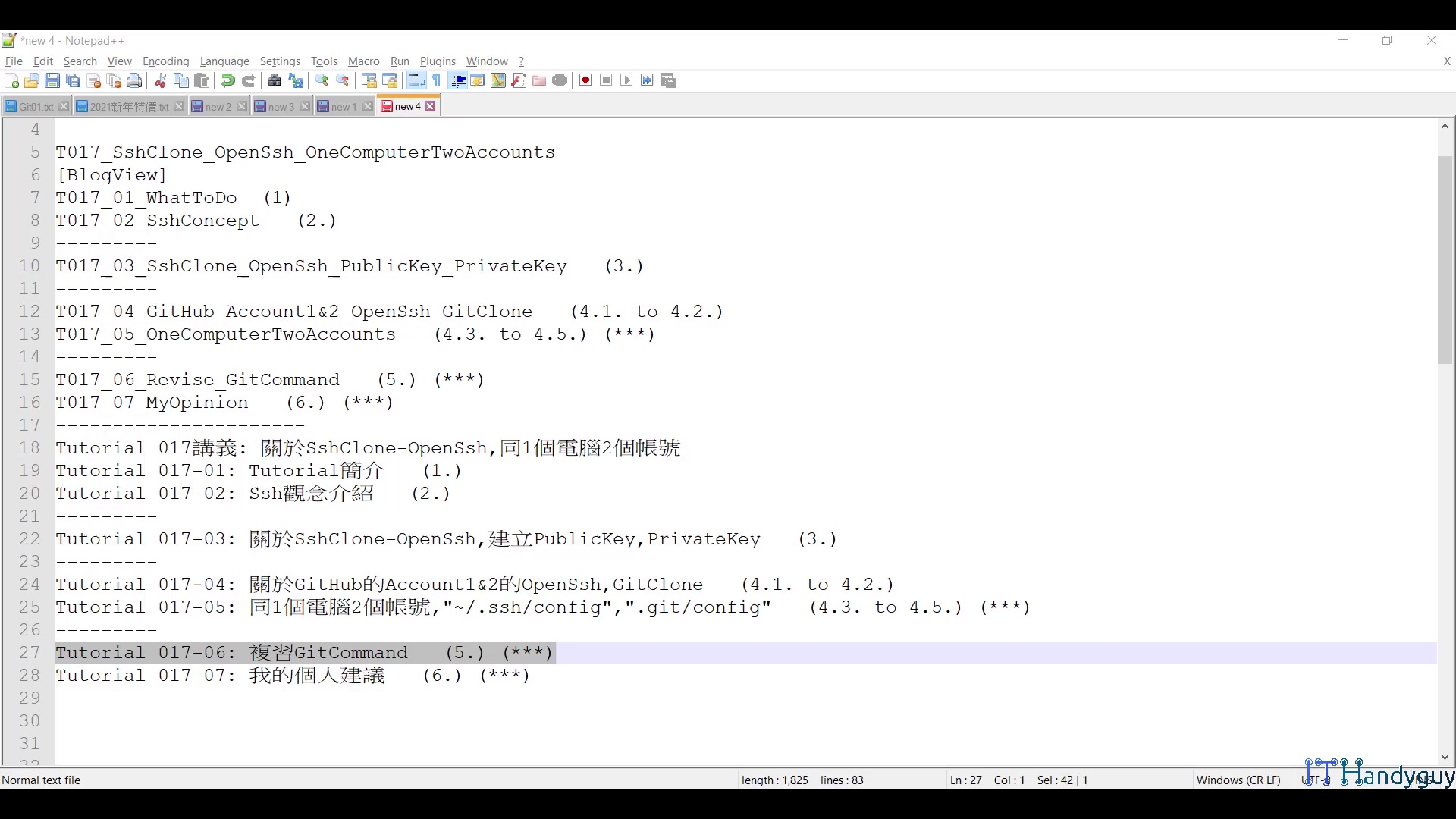Close the new 4 tab
The image size is (1456, 819).
pos(431,107)
